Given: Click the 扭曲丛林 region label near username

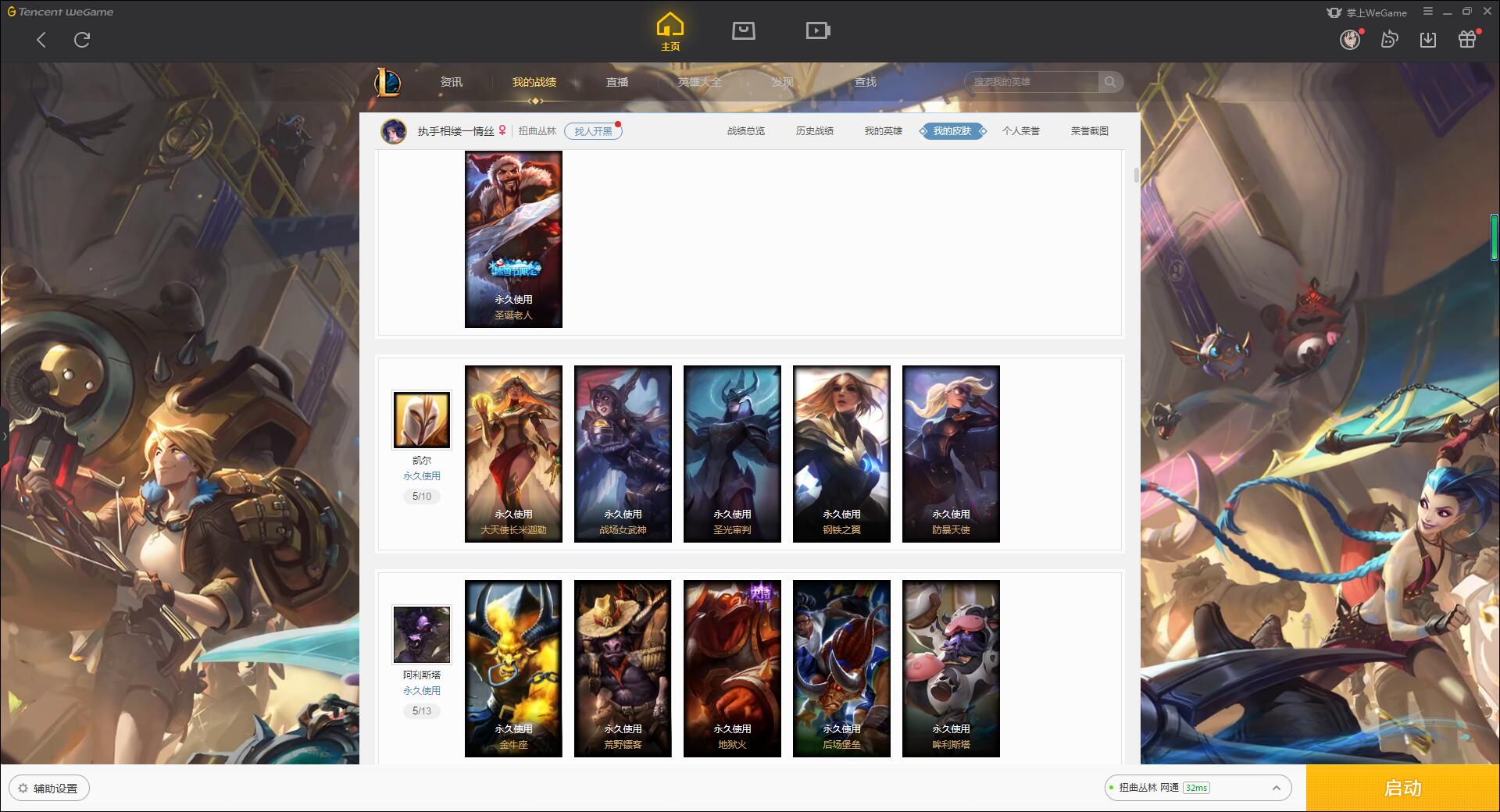Looking at the screenshot, I should point(537,131).
